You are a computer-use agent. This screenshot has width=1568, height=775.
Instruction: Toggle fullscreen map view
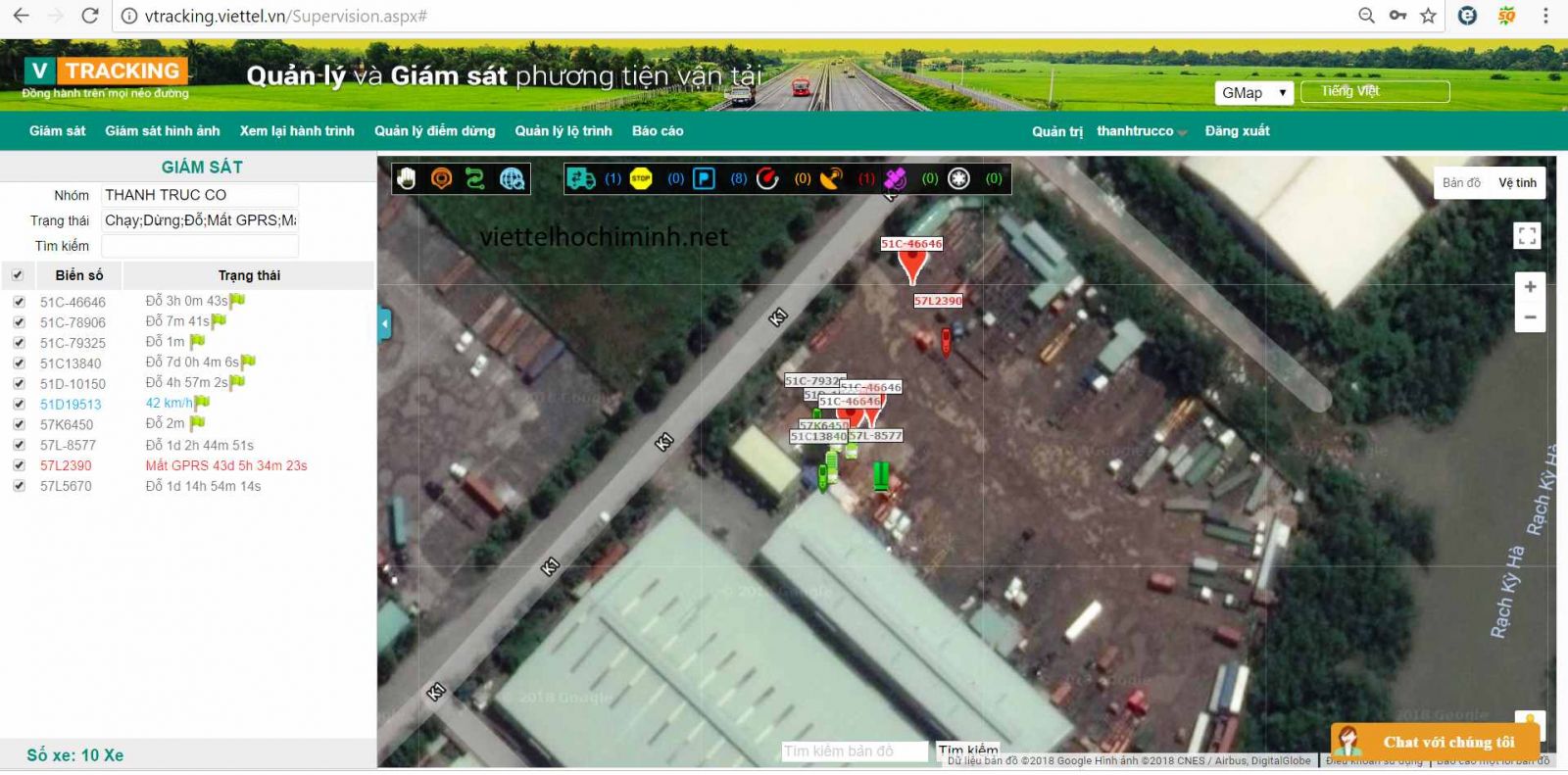pos(1527,235)
